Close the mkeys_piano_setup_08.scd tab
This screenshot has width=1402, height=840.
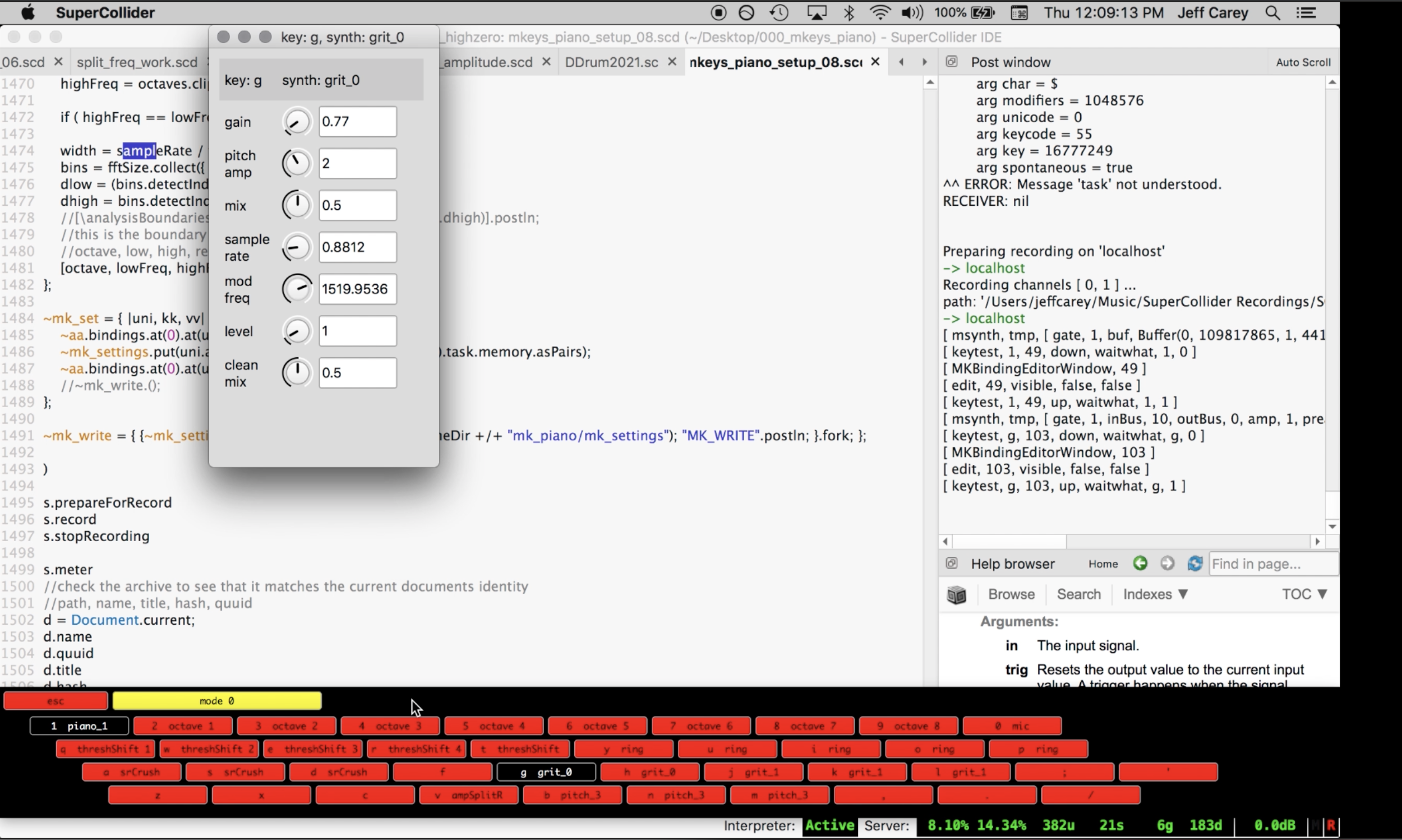pyautogui.click(x=875, y=62)
